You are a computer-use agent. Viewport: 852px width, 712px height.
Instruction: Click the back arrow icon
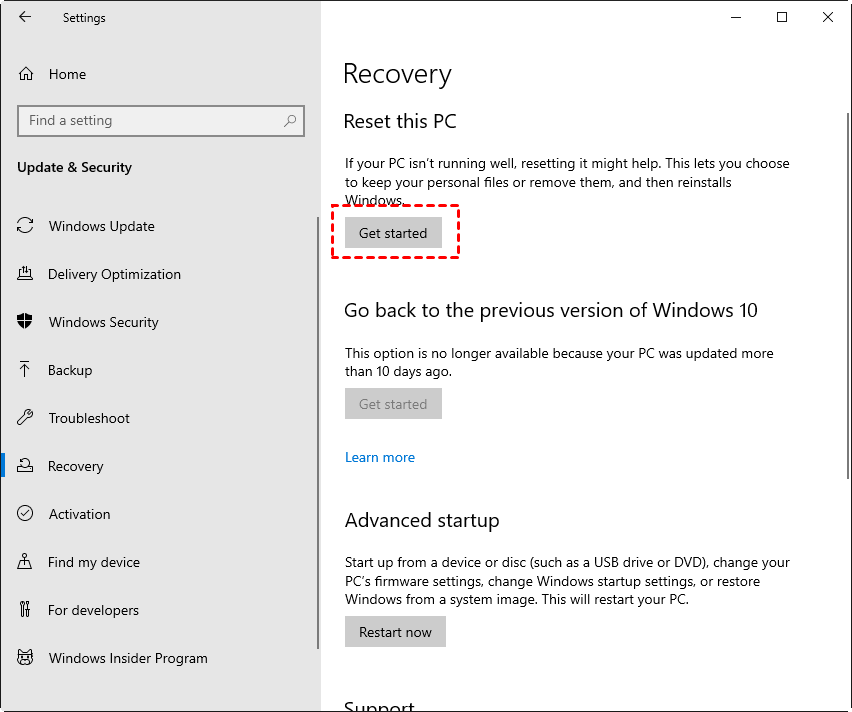(25, 17)
